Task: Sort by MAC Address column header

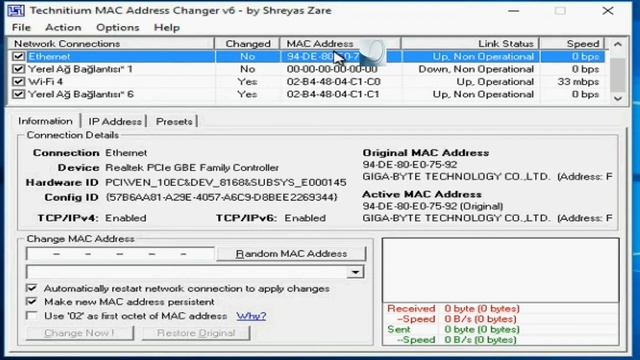Action: [340, 44]
